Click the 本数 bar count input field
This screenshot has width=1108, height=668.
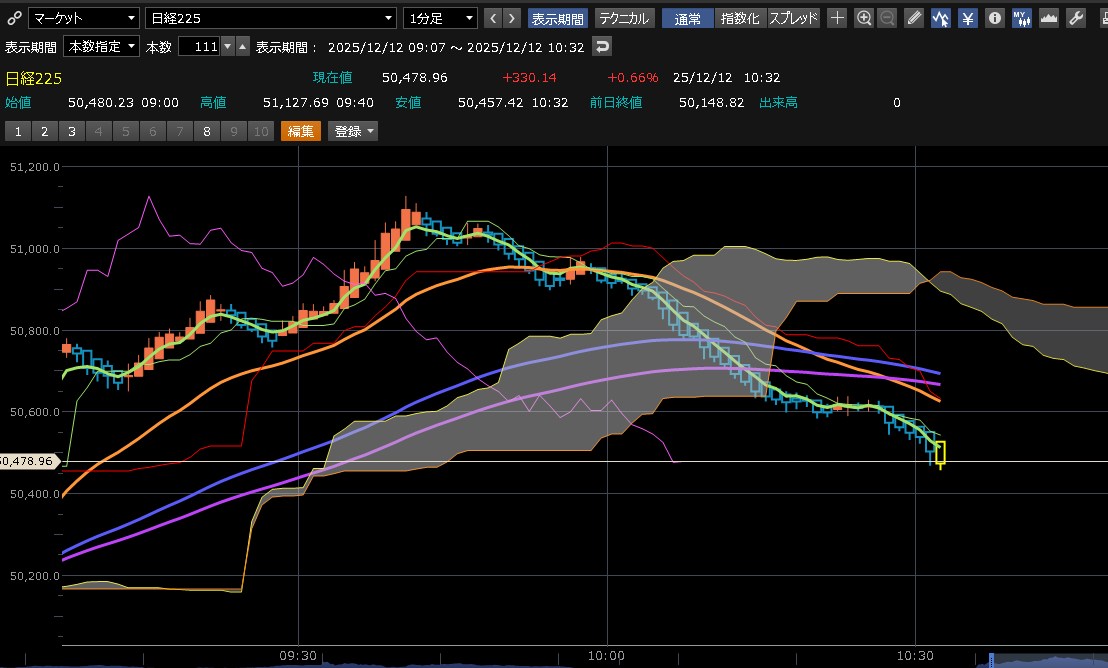(x=198, y=47)
